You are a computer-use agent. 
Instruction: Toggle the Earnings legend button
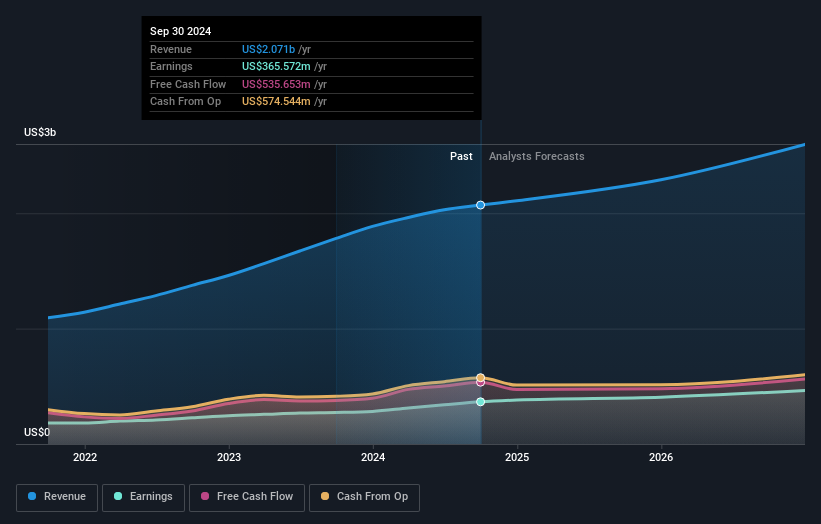tap(143, 497)
